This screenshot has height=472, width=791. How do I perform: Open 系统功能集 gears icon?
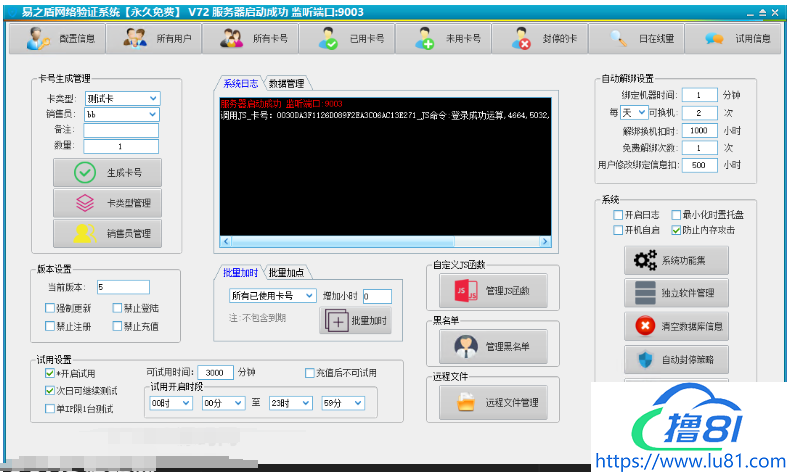640,261
